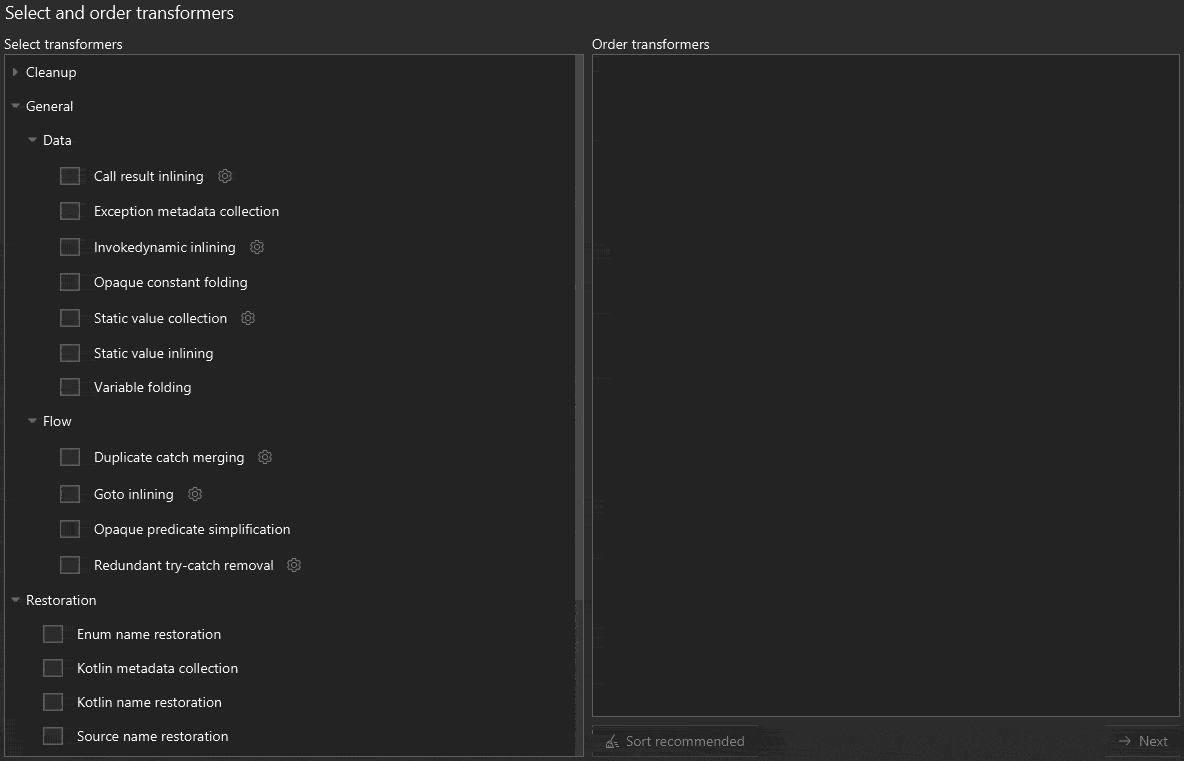Viewport: 1184px width, 761px height.
Task: Check the Goto inlining box
Action: 70,494
